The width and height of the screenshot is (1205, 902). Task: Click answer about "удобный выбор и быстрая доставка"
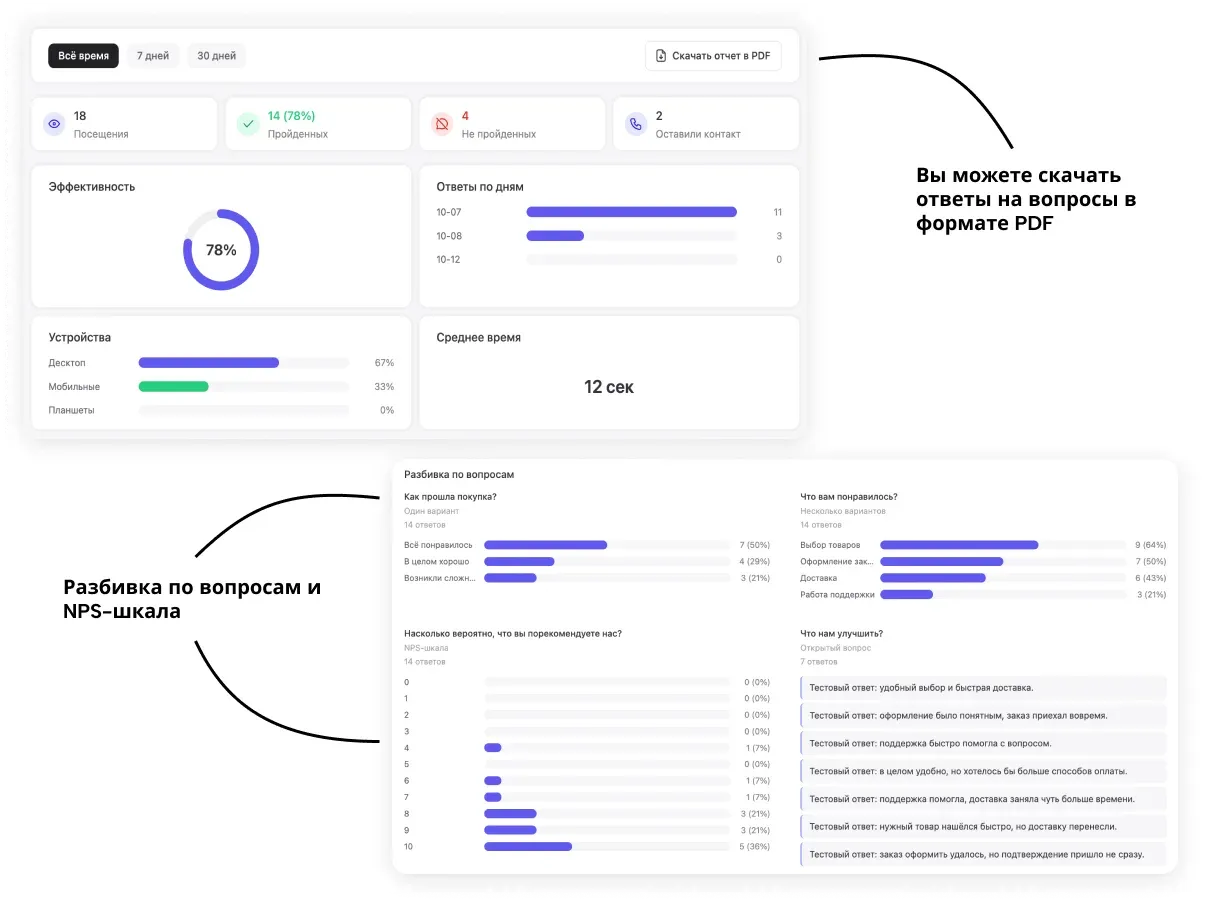(983, 688)
